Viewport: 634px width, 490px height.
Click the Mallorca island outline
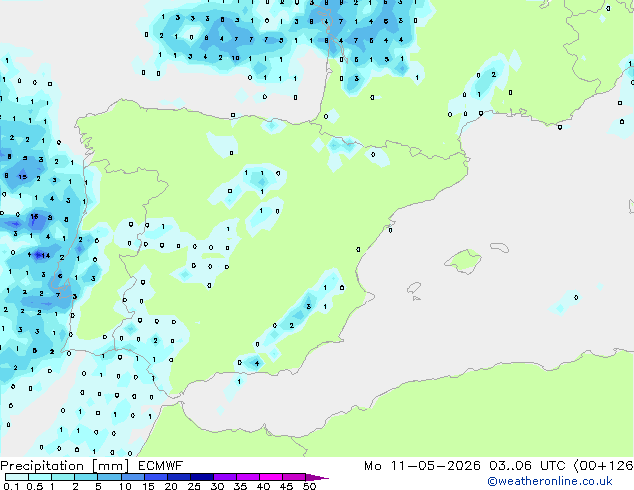[x=464, y=262]
